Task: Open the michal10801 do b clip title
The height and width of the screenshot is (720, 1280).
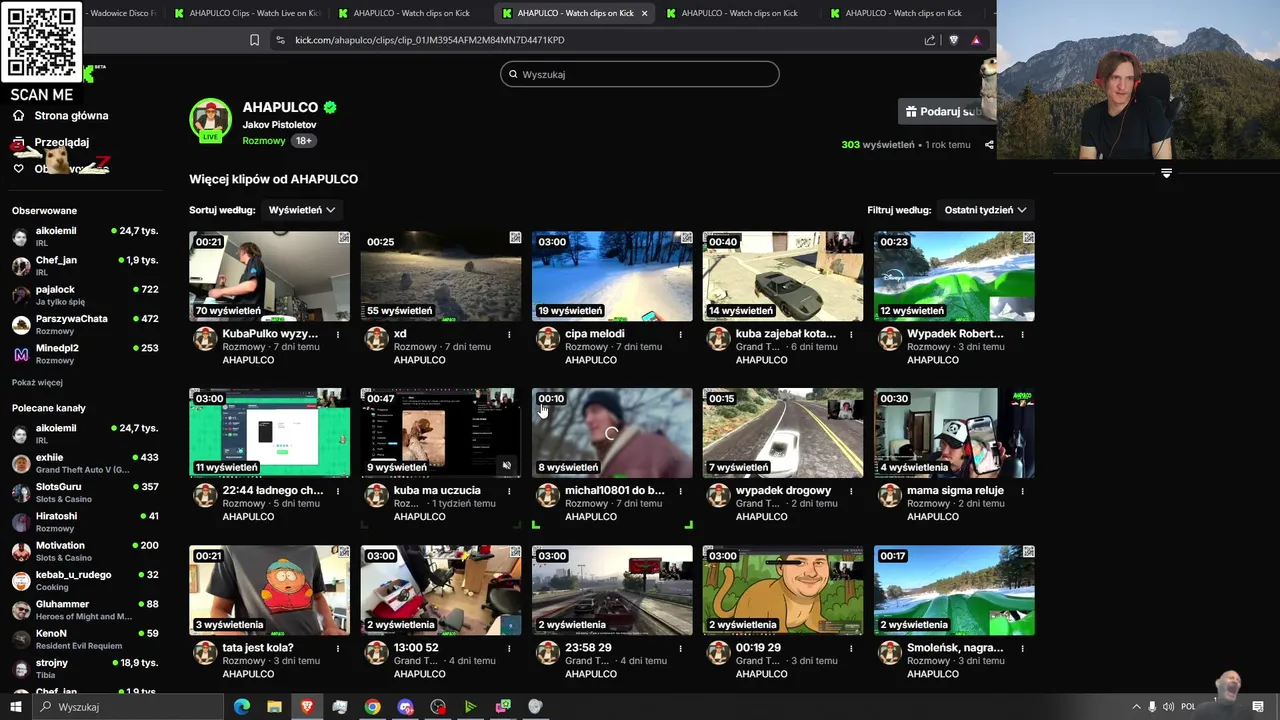Action: [614, 491]
